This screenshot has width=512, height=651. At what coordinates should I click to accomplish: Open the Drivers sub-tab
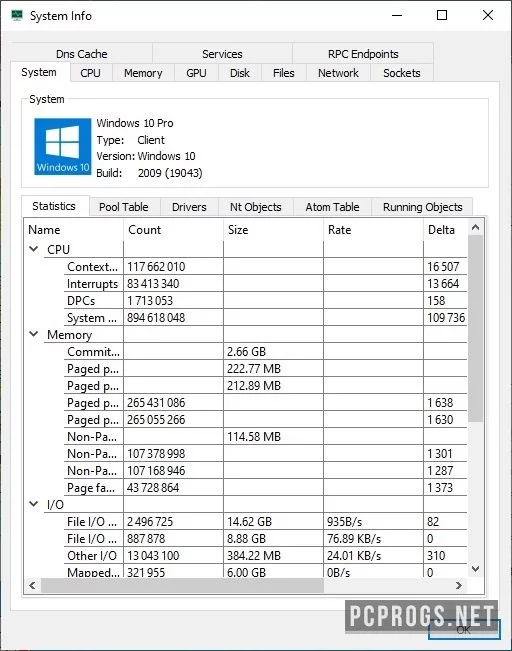coord(189,207)
